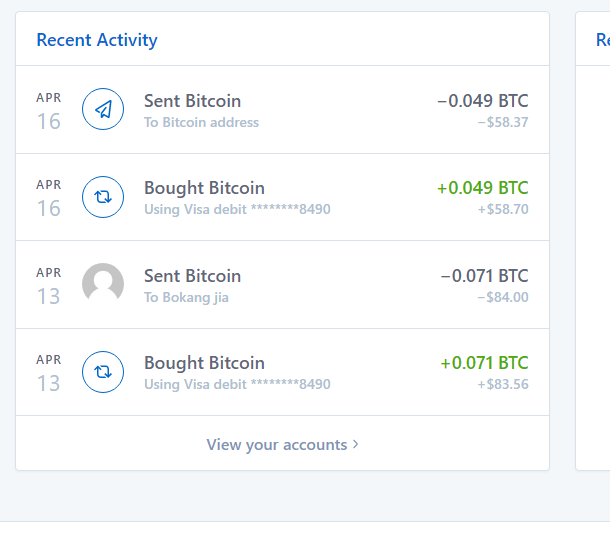
Task: Click the −0.071 BTC amount
Action: (484, 276)
